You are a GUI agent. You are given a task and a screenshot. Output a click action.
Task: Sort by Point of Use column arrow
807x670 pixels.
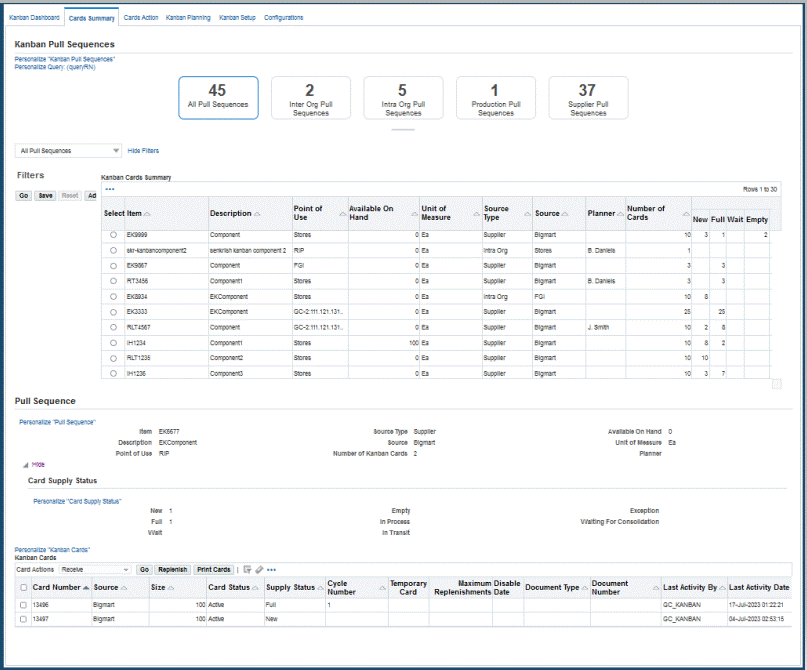pyautogui.click(x=343, y=214)
